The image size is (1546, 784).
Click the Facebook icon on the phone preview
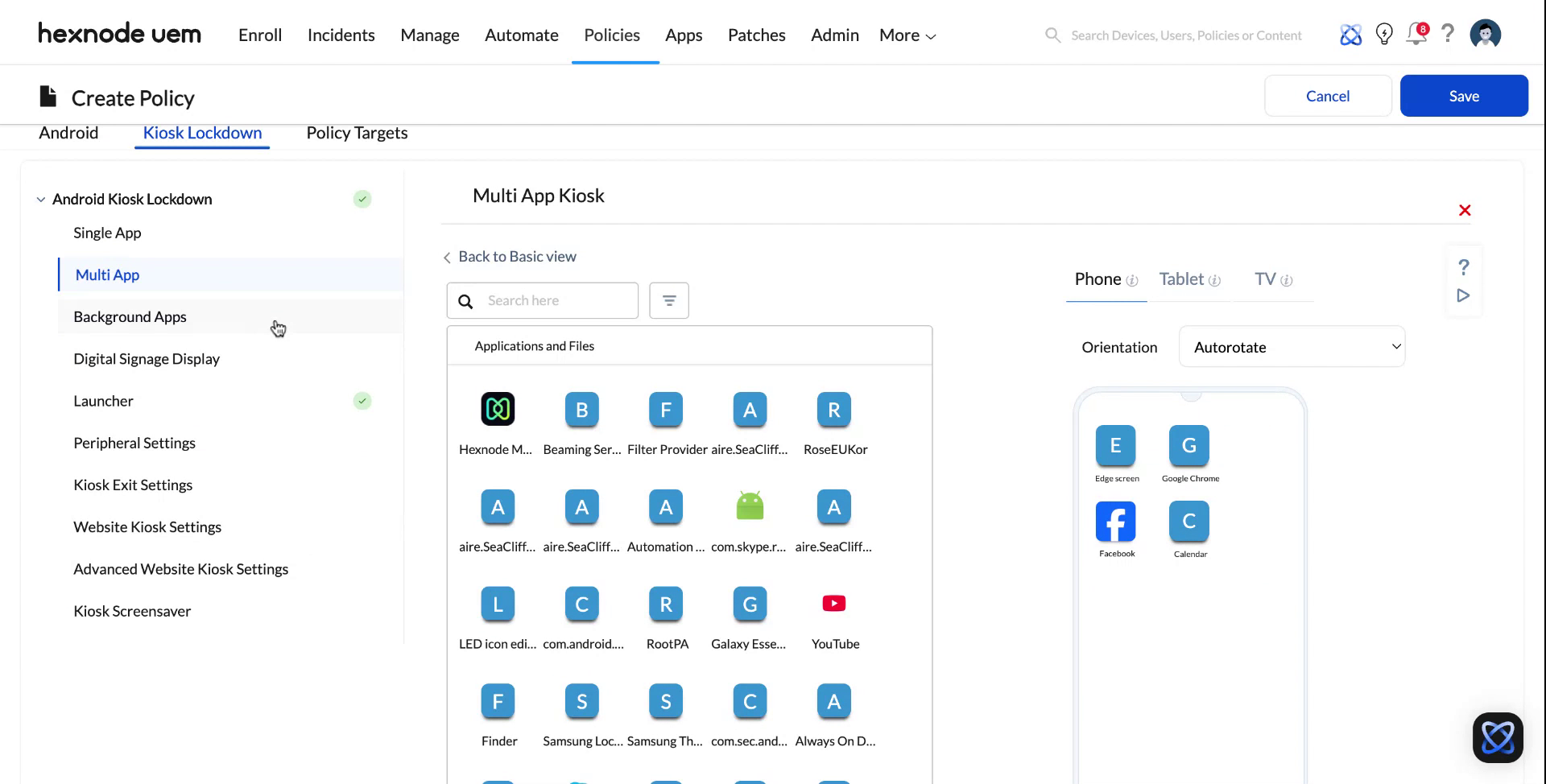[1115, 522]
